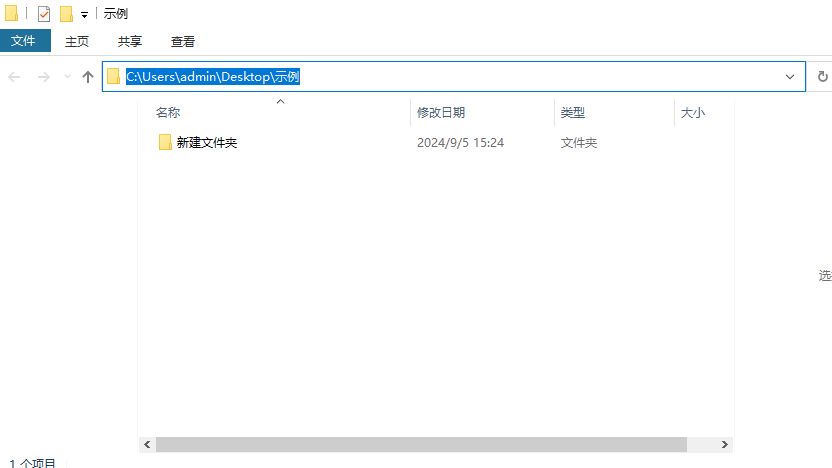This screenshot has width=832, height=468.
Task: Click the New folder quick access icon
Action: pos(66,14)
